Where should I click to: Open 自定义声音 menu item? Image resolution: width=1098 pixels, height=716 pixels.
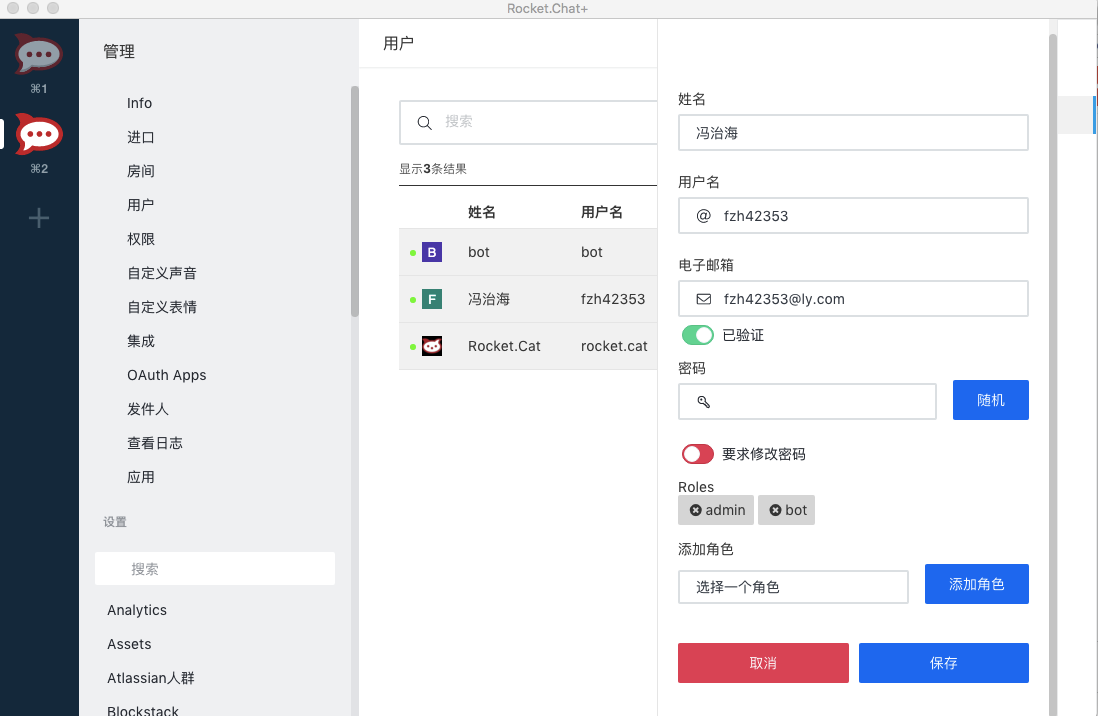coord(162,273)
